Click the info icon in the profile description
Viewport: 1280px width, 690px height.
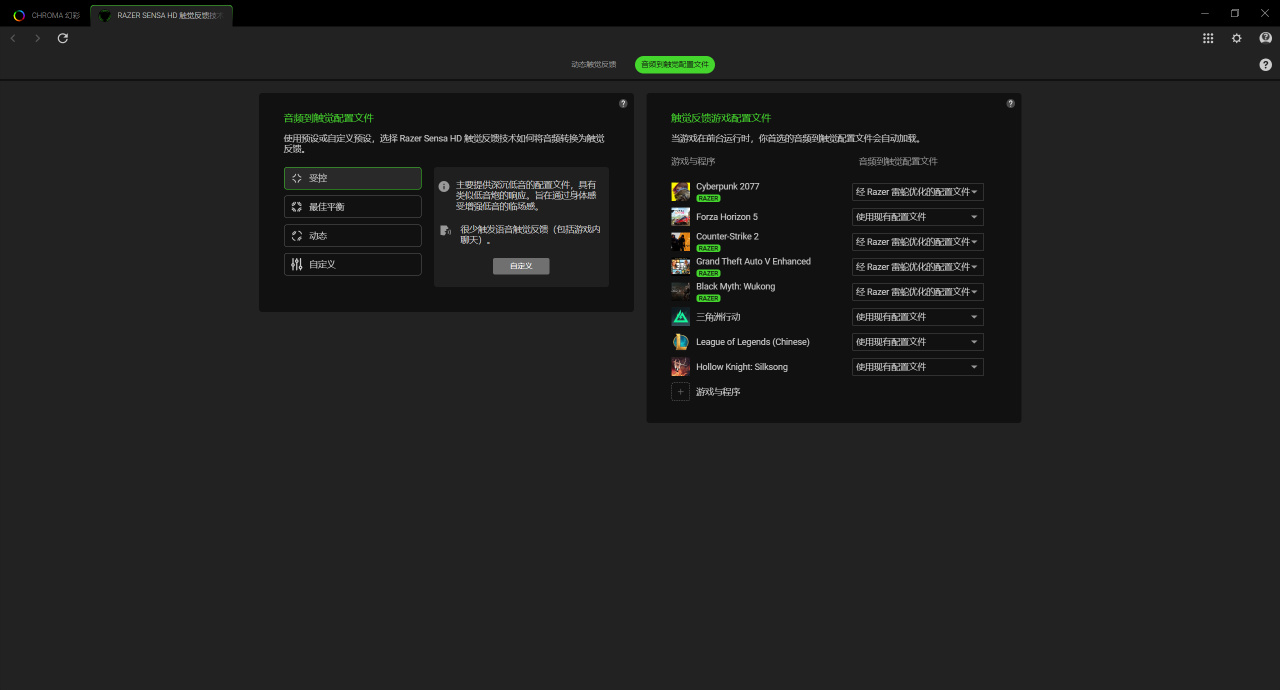click(x=444, y=186)
